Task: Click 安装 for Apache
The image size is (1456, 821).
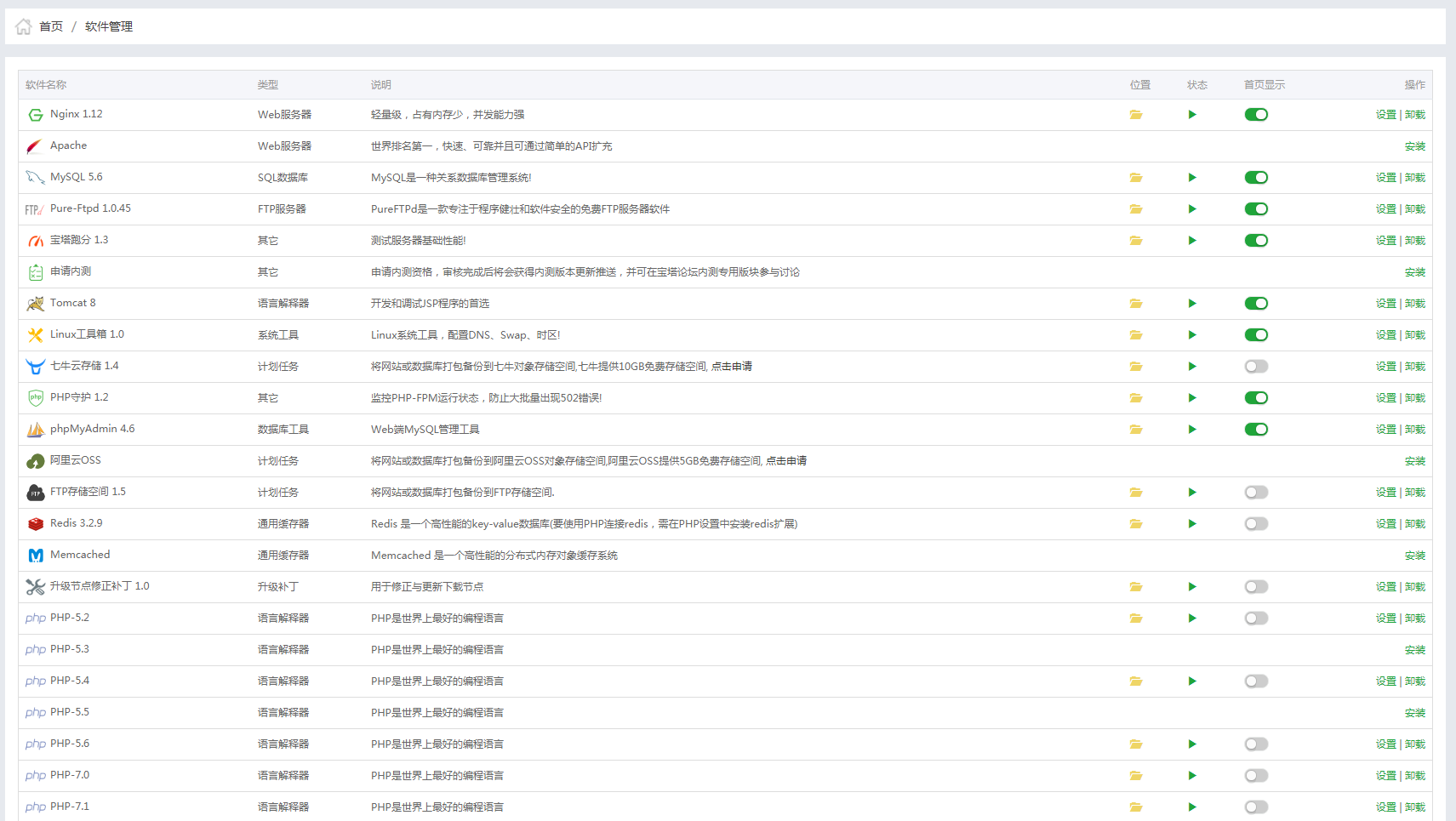Action: 1415,146
